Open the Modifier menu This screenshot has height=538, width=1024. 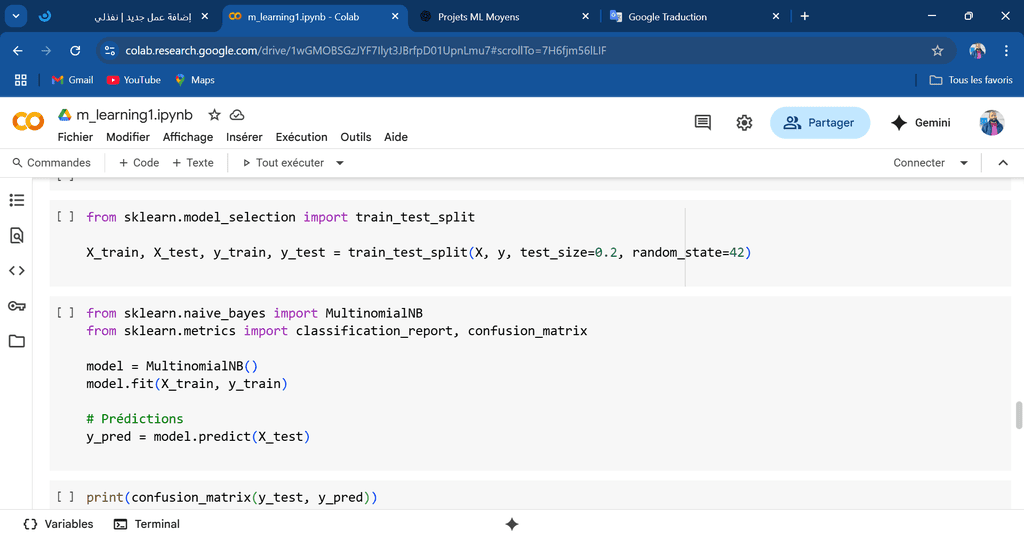(128, 137)
